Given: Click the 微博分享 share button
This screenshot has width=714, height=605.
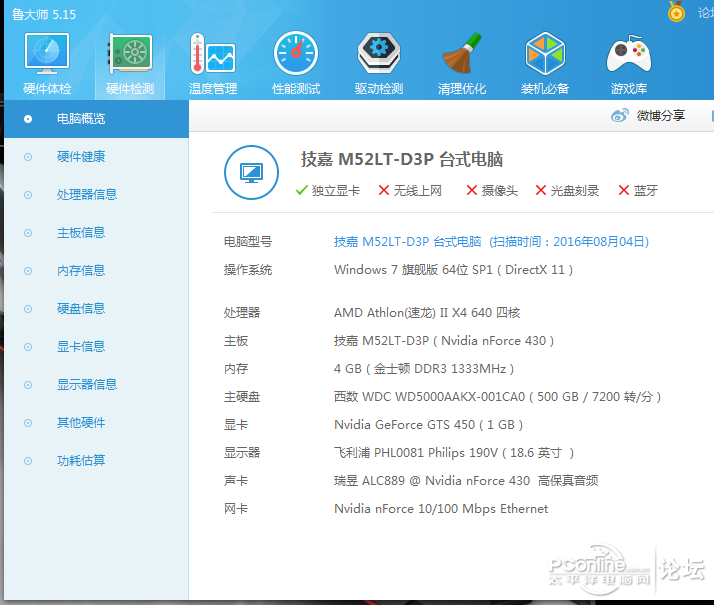Looking at the screenshot, I should tap(648, 116).
